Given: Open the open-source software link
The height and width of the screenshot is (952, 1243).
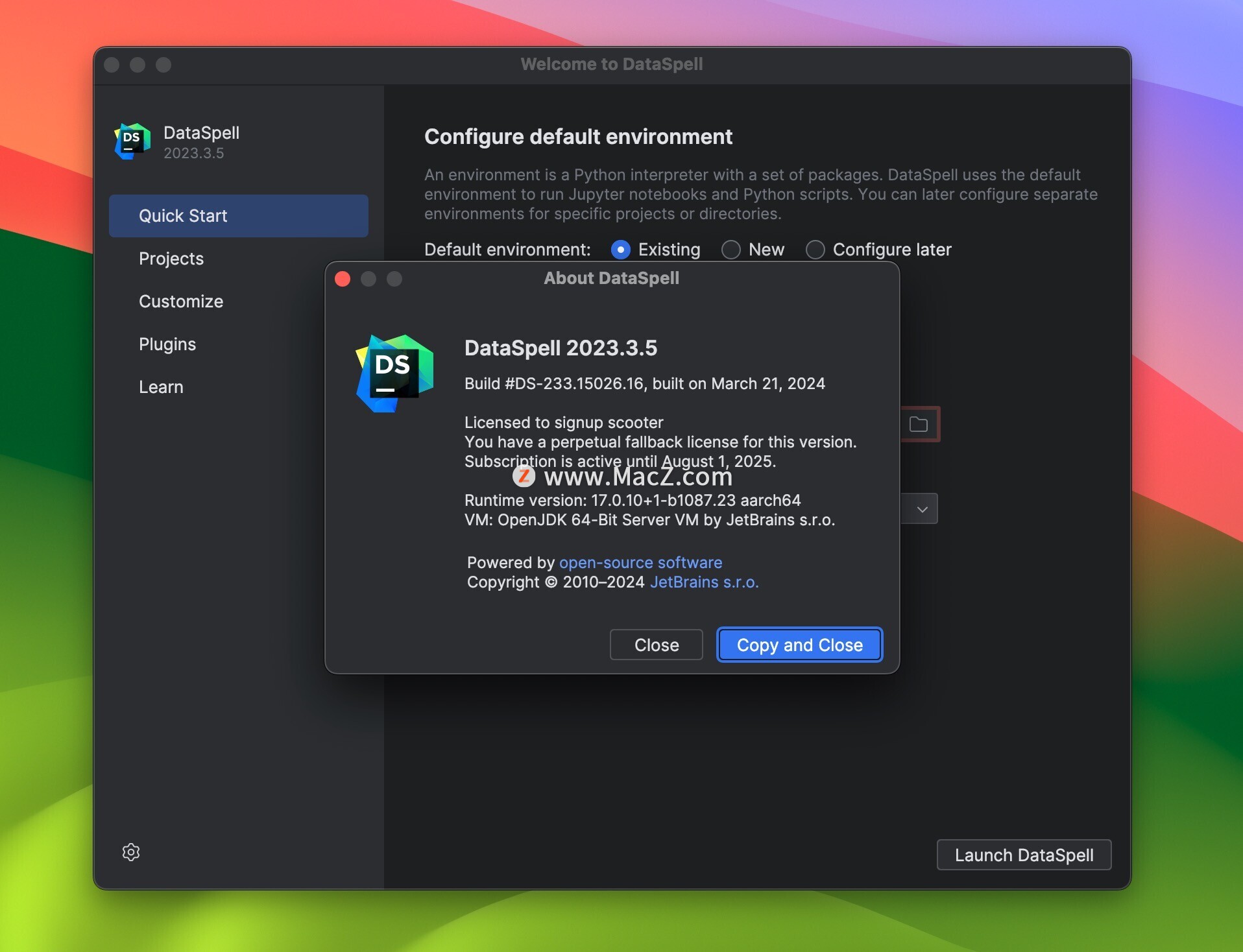Looking at the screenshot, I should pos(640,562).
